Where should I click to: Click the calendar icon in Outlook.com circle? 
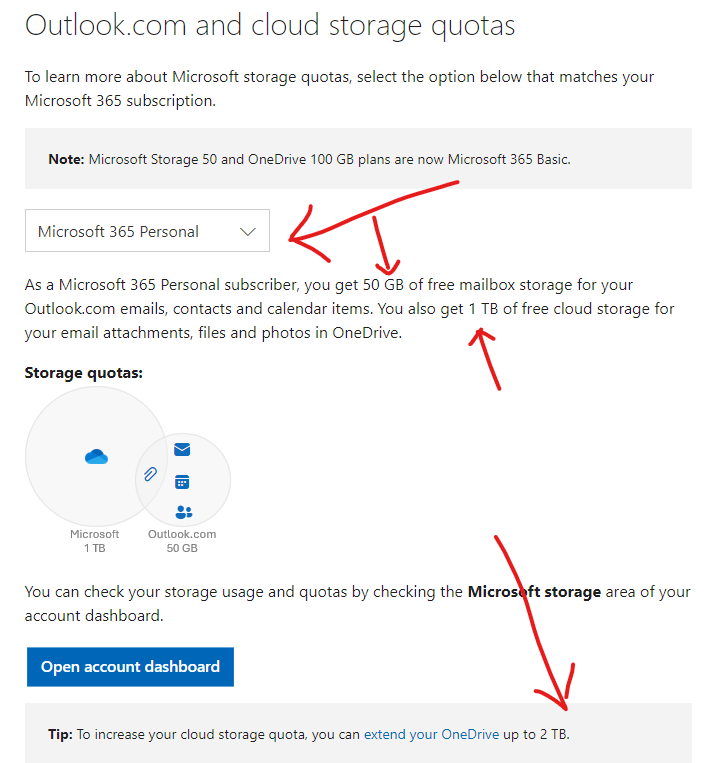[182, 482]
